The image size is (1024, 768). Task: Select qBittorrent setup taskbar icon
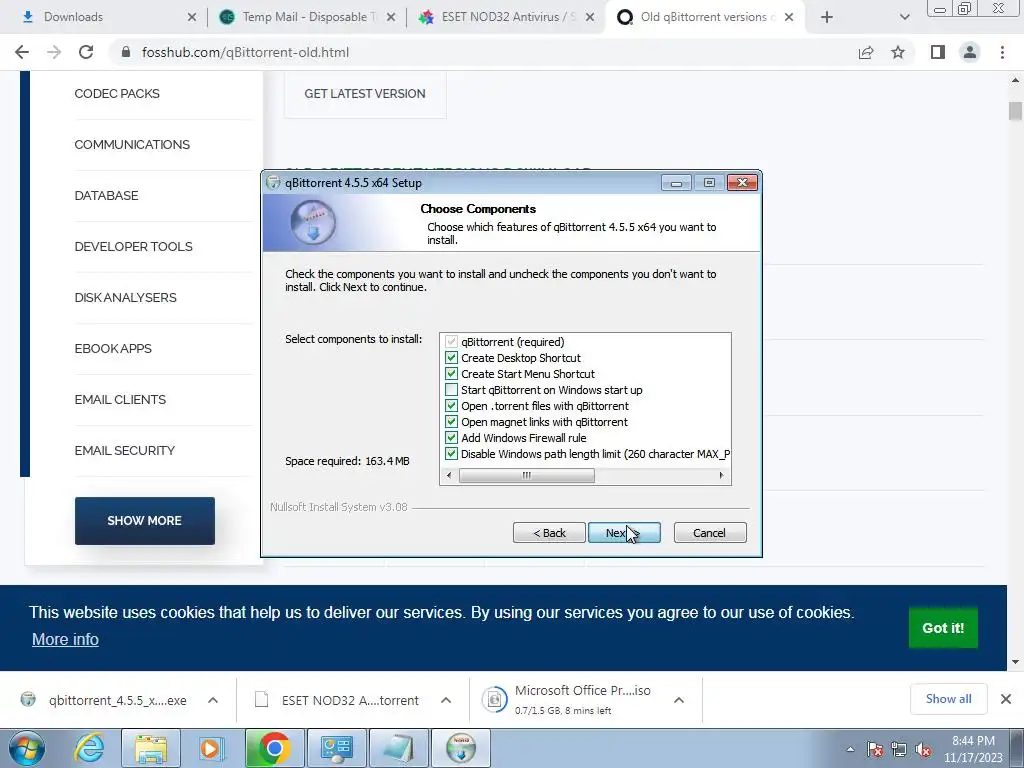point(461,748)
